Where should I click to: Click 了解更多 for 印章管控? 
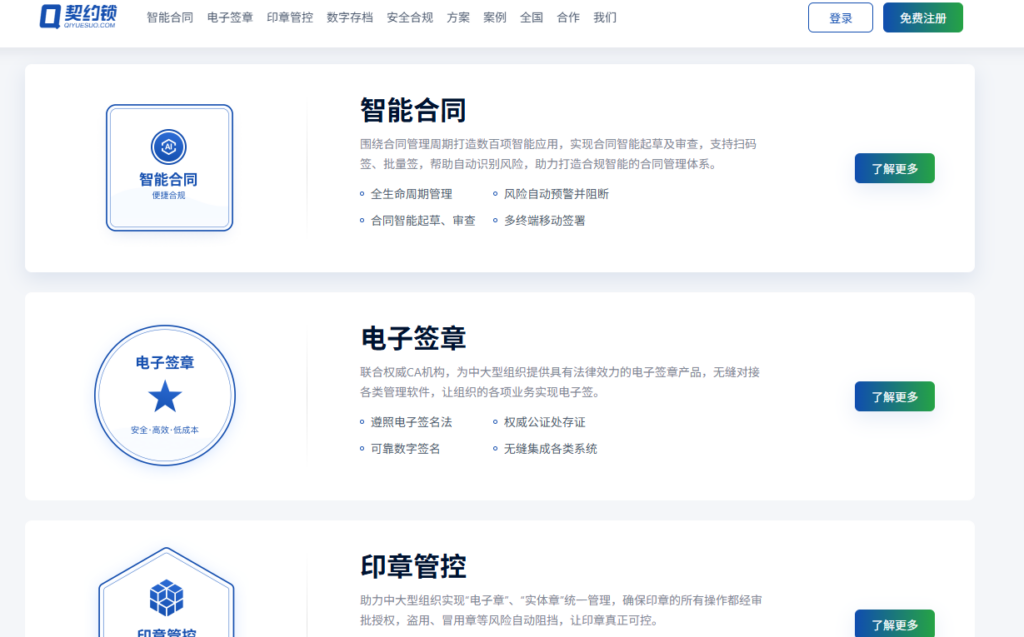(x=895, y=624)
